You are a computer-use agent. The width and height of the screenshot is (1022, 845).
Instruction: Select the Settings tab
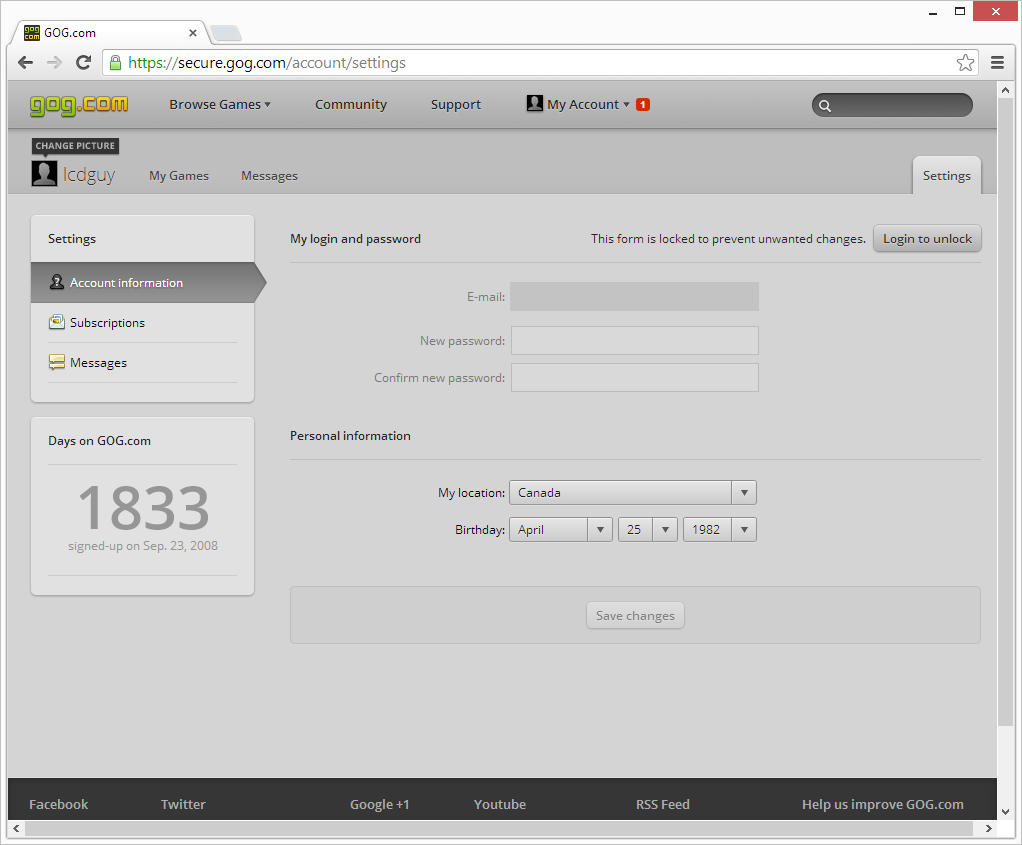(x=946, y=175)
